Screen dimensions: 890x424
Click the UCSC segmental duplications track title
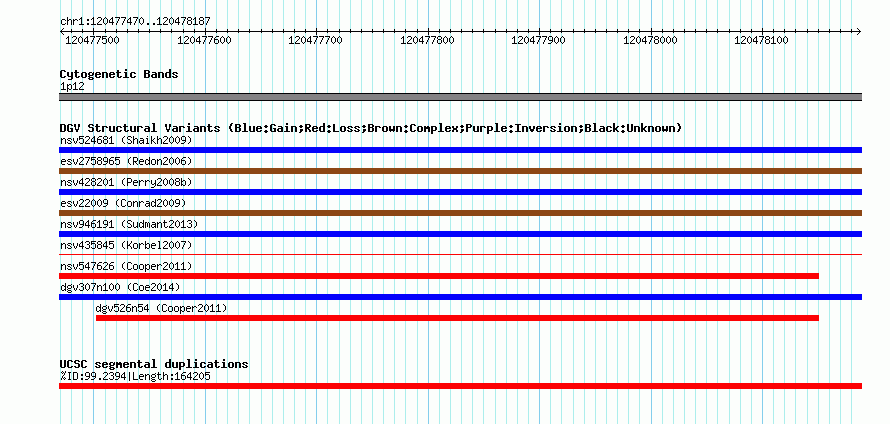click(x=154, y=364)
